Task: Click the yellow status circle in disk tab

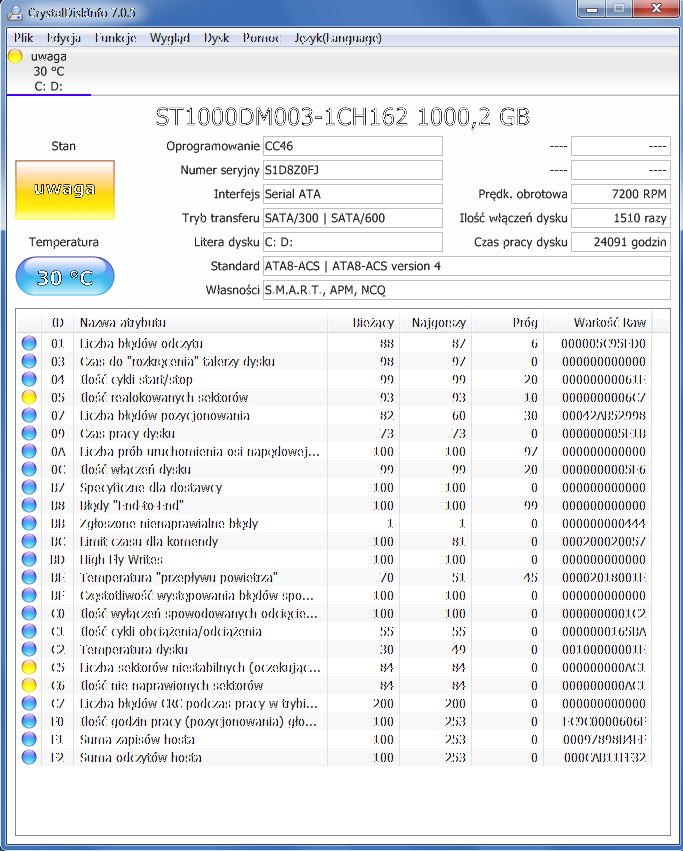Action: [x=15, y=56]
